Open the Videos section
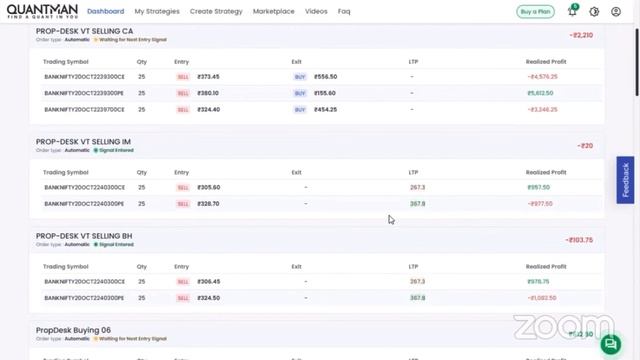Screen dimensions: 640x360 click(316, 11)
